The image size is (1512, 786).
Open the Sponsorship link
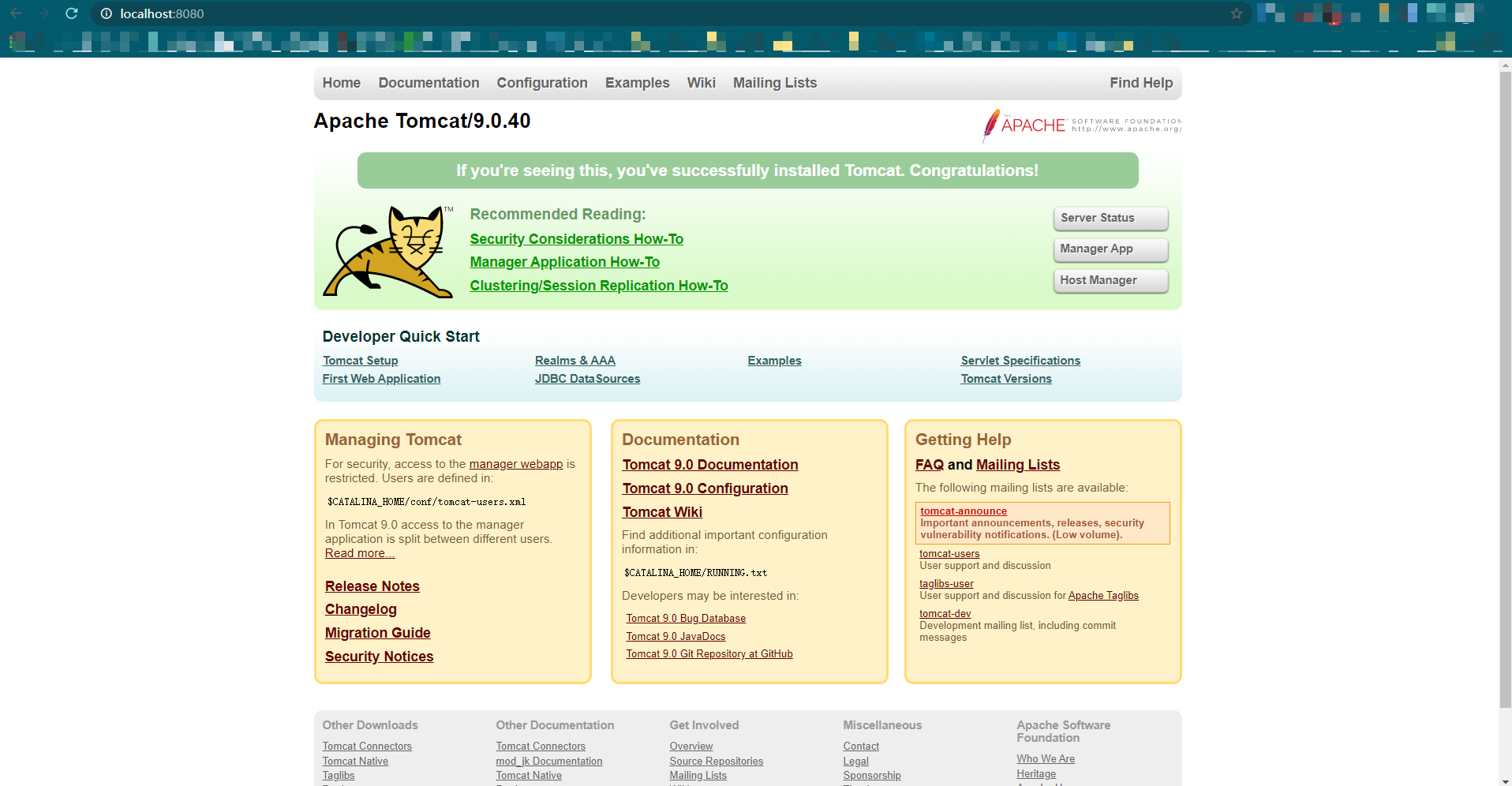[872, 776]
